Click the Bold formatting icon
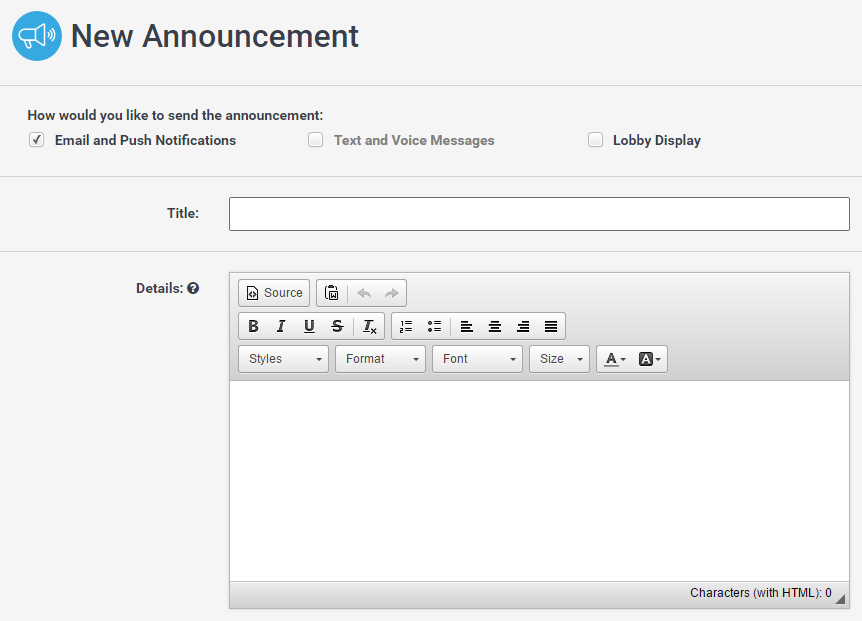862x621 pixels. [253, 326]
